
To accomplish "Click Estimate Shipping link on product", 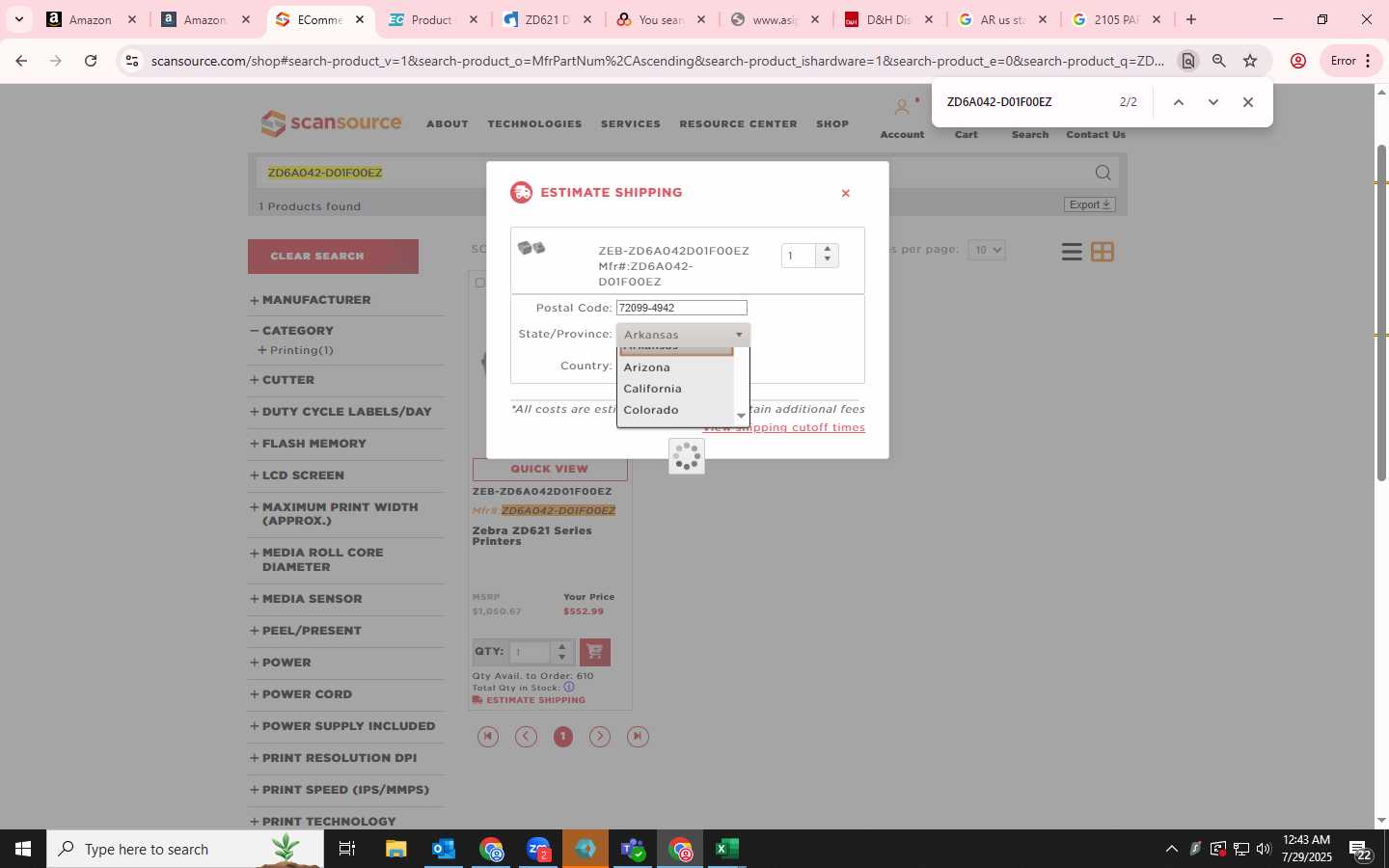I will pos(529,700).
